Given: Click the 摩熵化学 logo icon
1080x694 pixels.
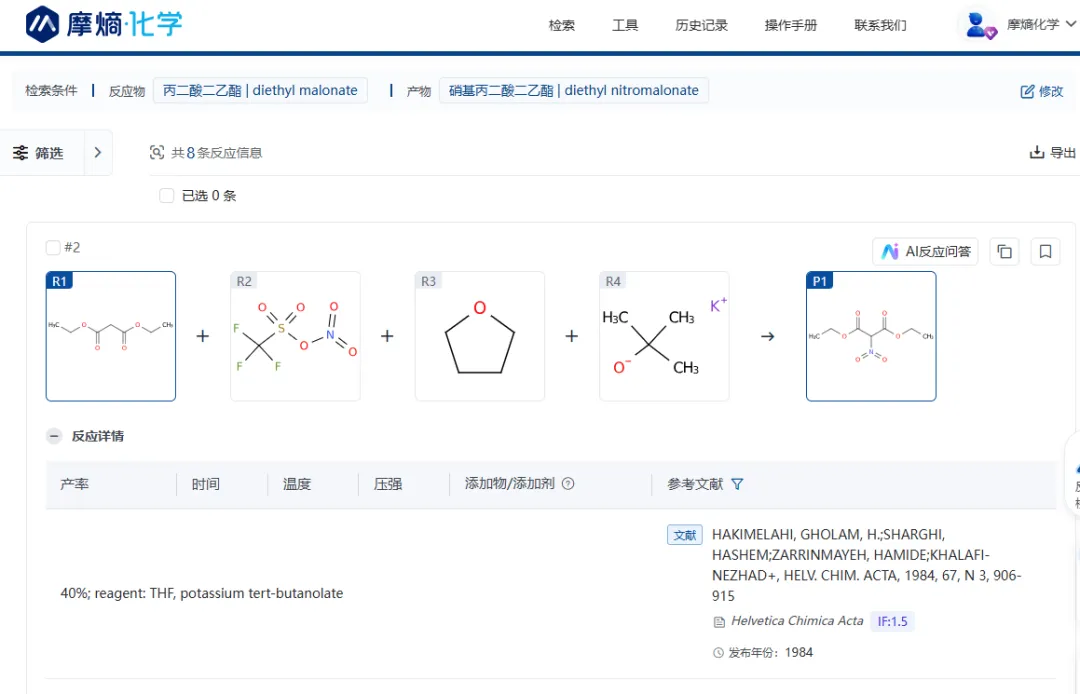Looking at the screenshot, I should [42, 24].
